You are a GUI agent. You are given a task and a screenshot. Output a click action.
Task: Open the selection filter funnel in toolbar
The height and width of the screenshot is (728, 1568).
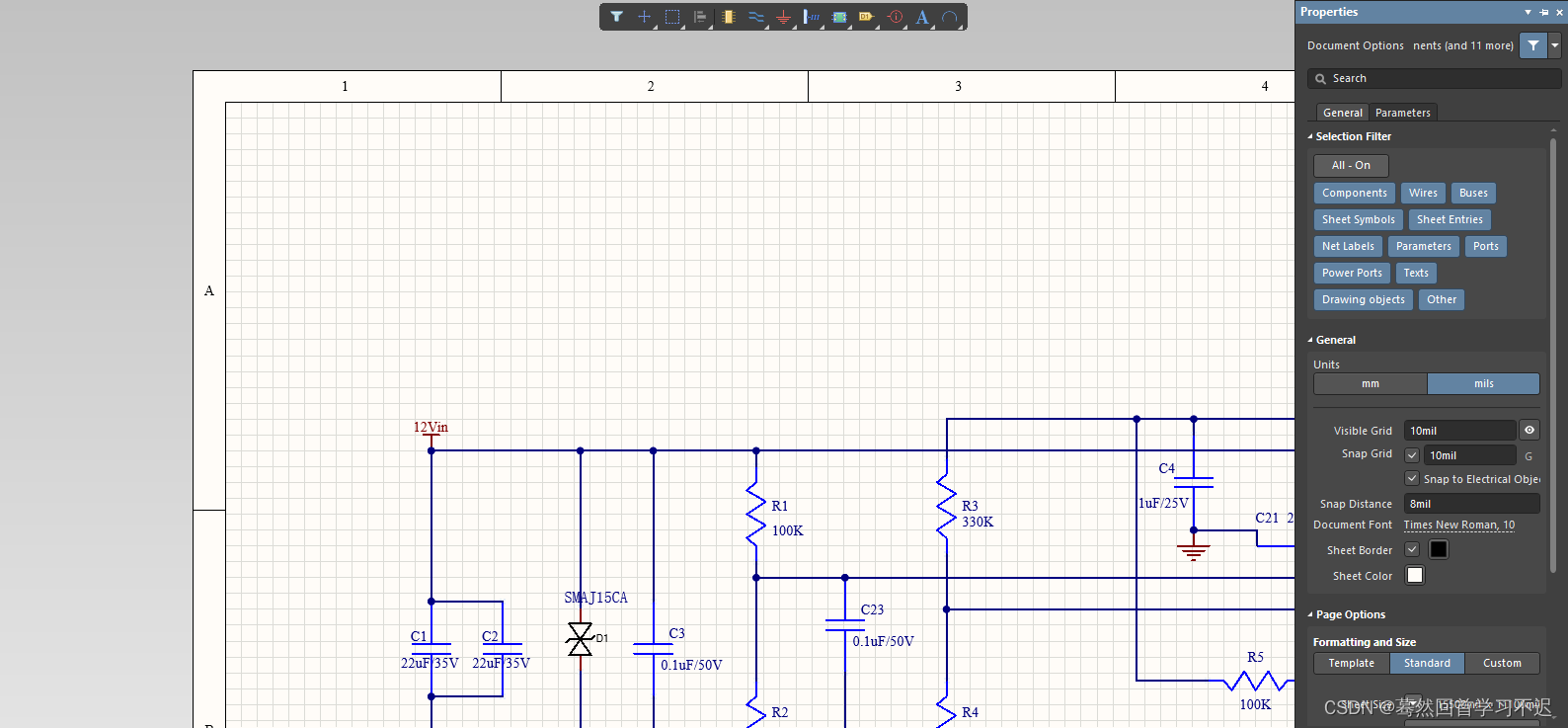616,17
